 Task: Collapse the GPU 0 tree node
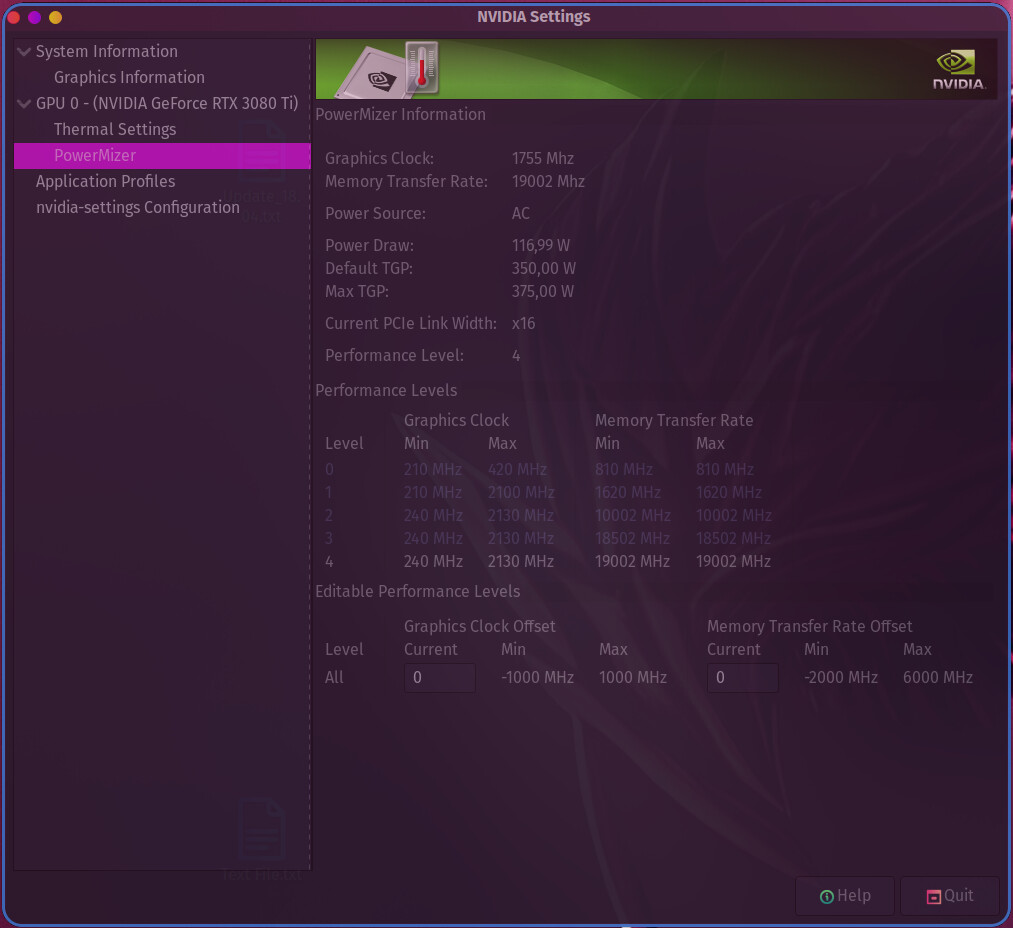pos(24,103)
